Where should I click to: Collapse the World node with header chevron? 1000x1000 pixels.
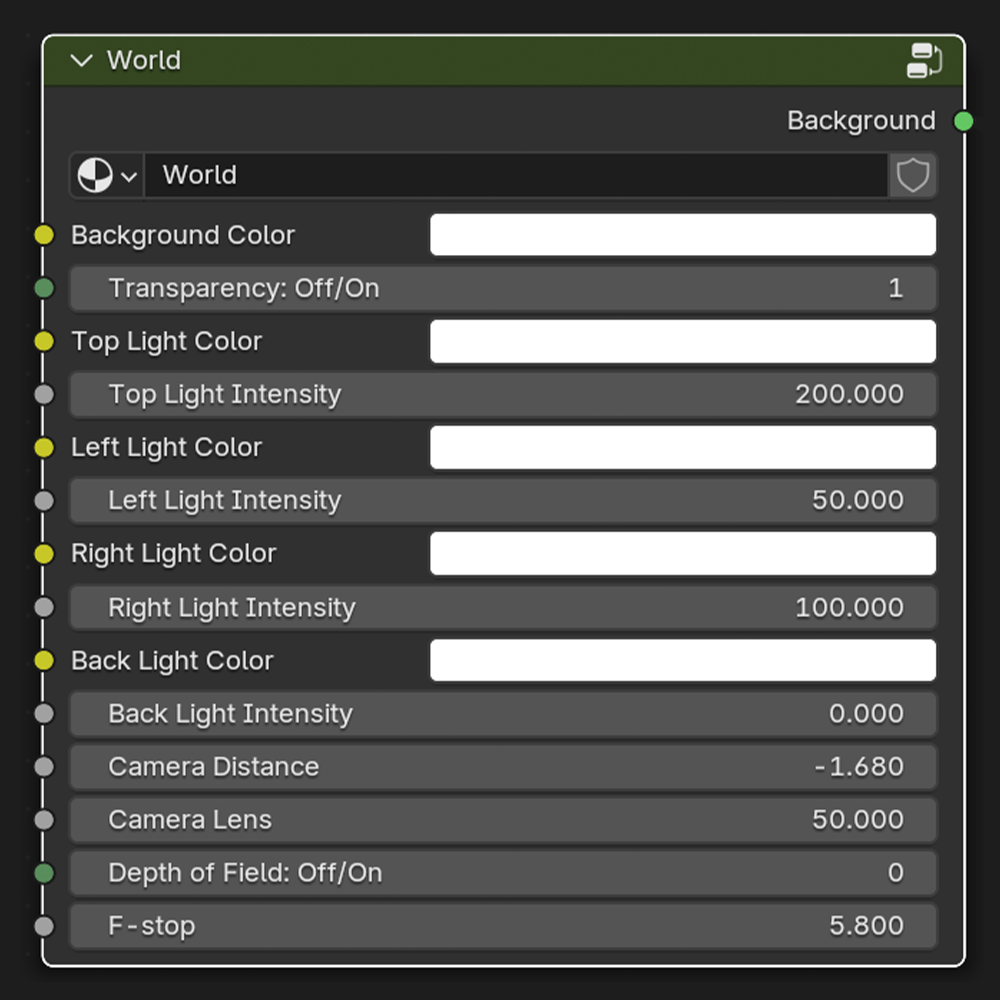[x=82, y=61]
